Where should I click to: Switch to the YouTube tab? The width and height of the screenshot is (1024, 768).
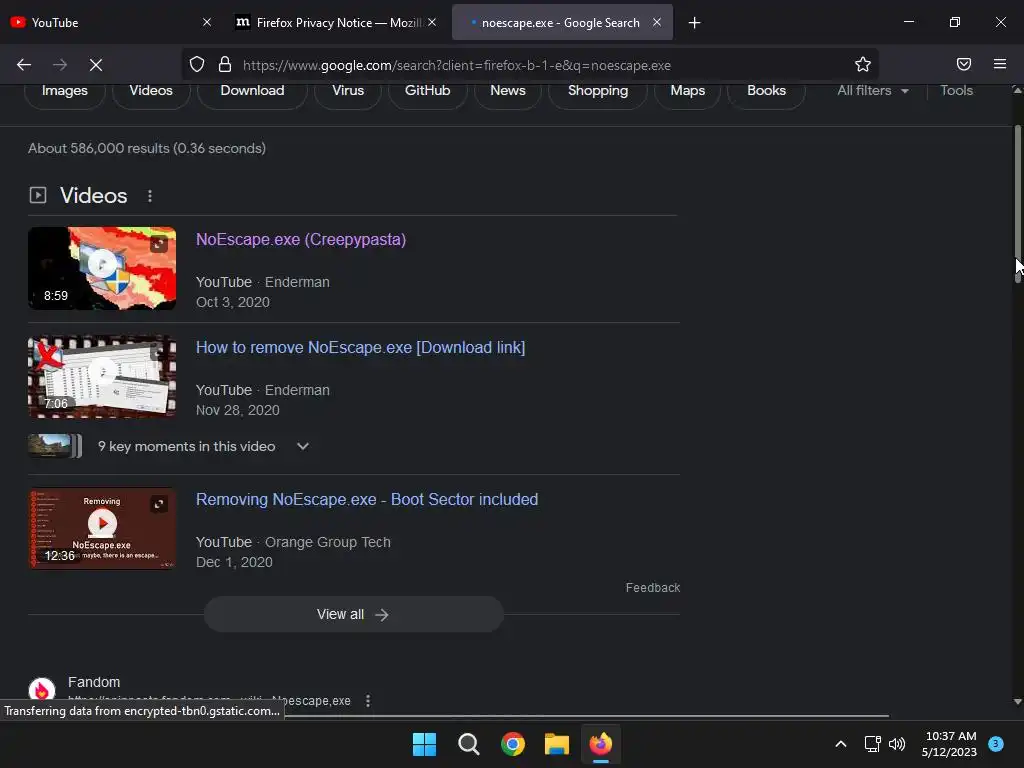tap(111, 22)
